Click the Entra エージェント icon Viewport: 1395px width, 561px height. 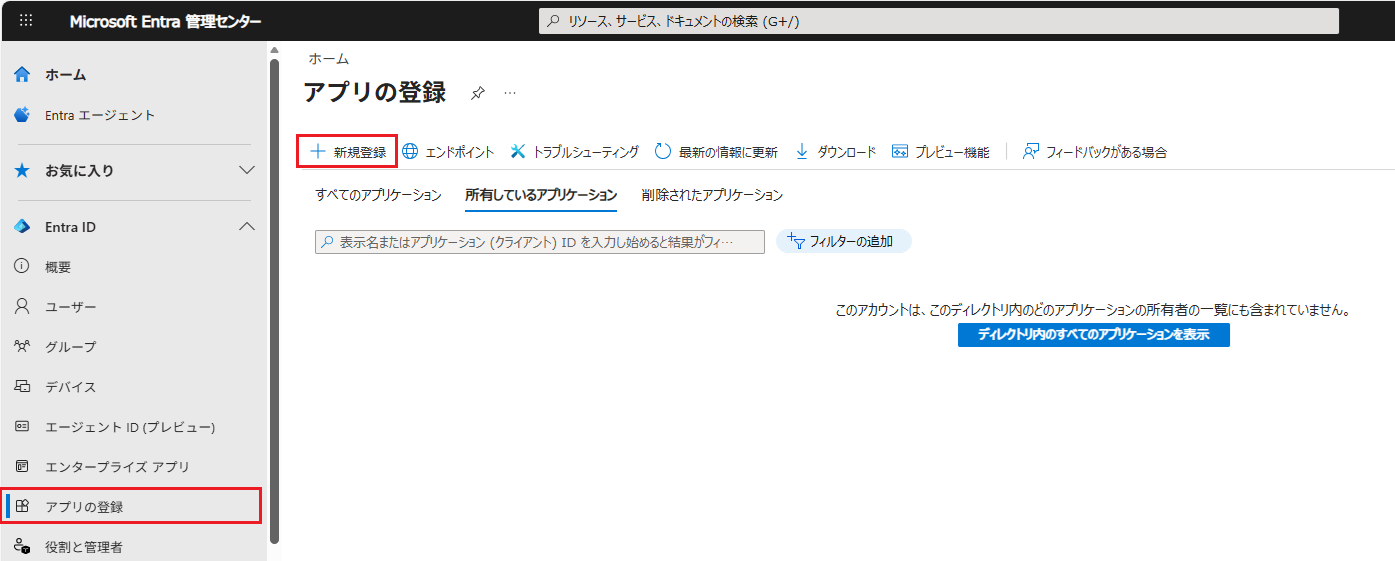click(x=22, y=115)
